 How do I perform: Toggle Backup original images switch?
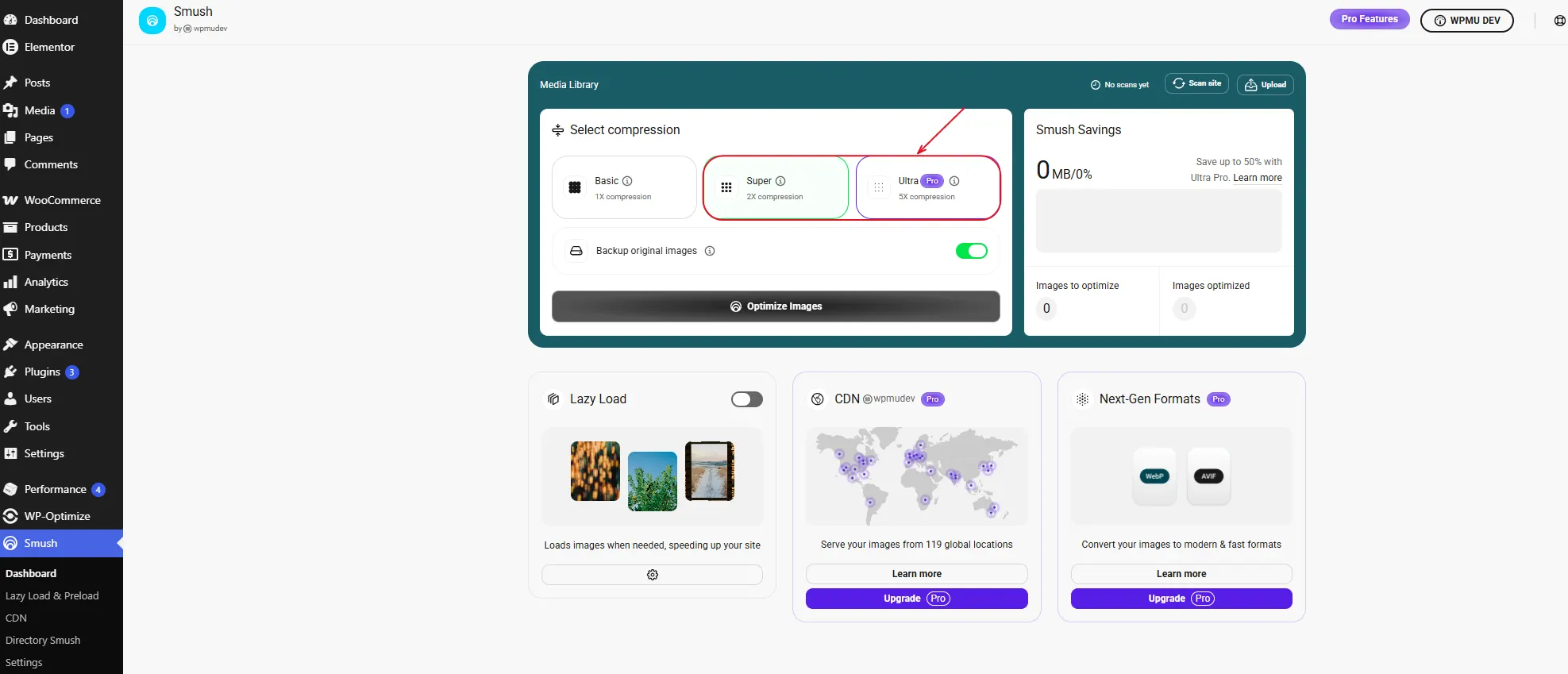click(972, 251)
